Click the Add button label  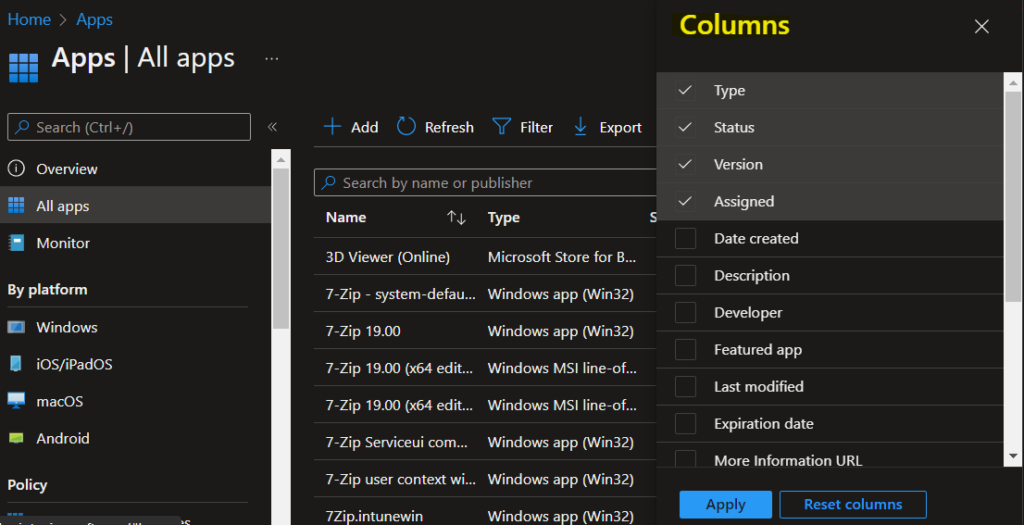[x=364, y=127]
